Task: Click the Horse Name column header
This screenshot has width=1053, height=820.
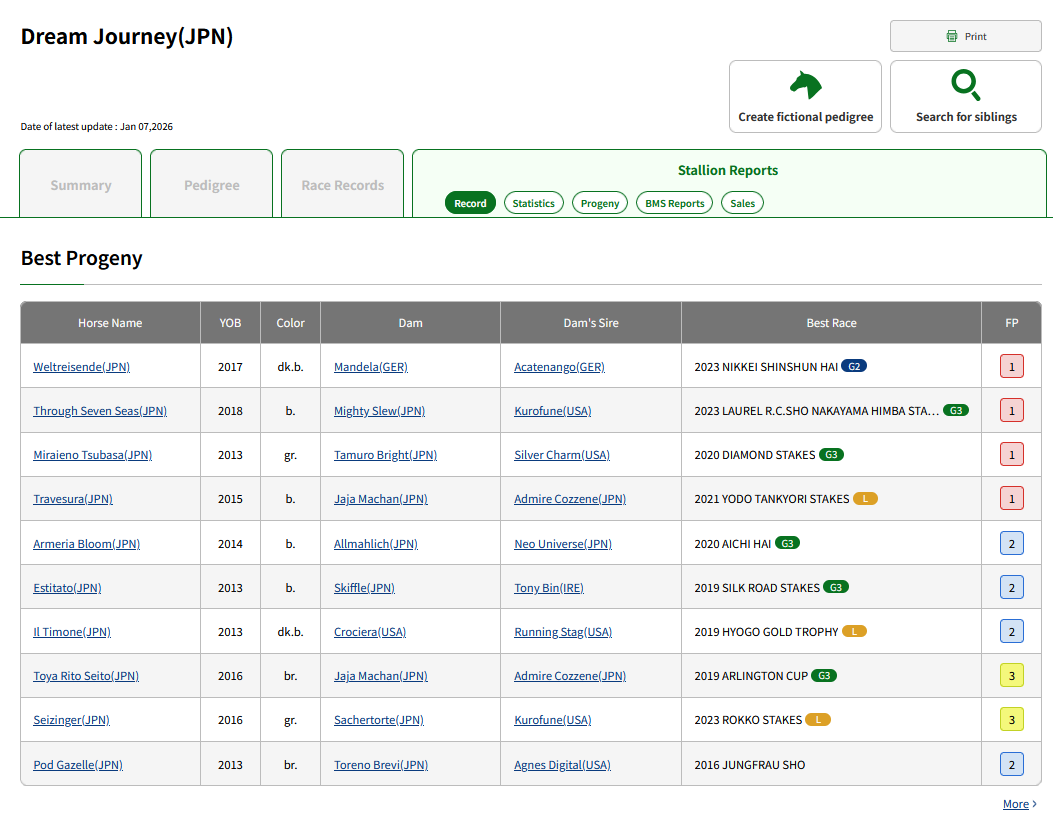Action: [110, 323]
